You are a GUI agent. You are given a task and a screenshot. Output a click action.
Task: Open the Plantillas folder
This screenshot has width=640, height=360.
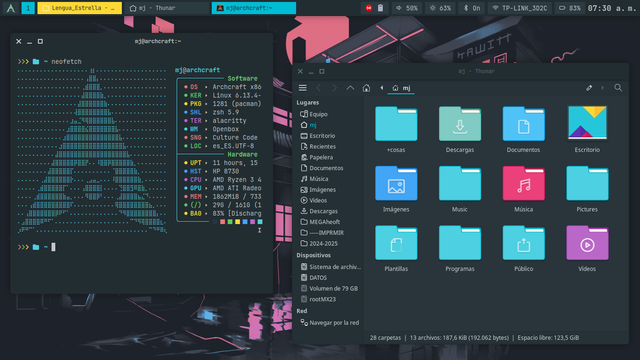pyautogui.click(x=396, y=243)
